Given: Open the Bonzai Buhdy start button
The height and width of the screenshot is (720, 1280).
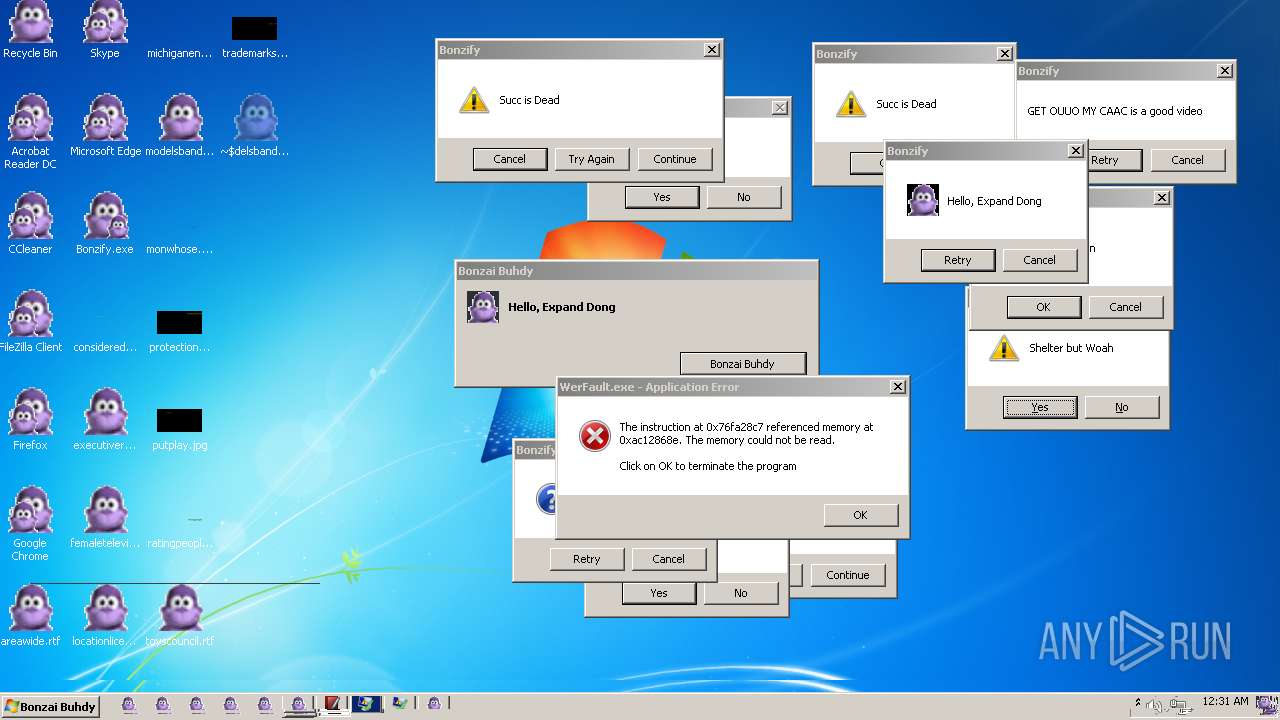Looking at the screenshot, I should coord(50,706).
